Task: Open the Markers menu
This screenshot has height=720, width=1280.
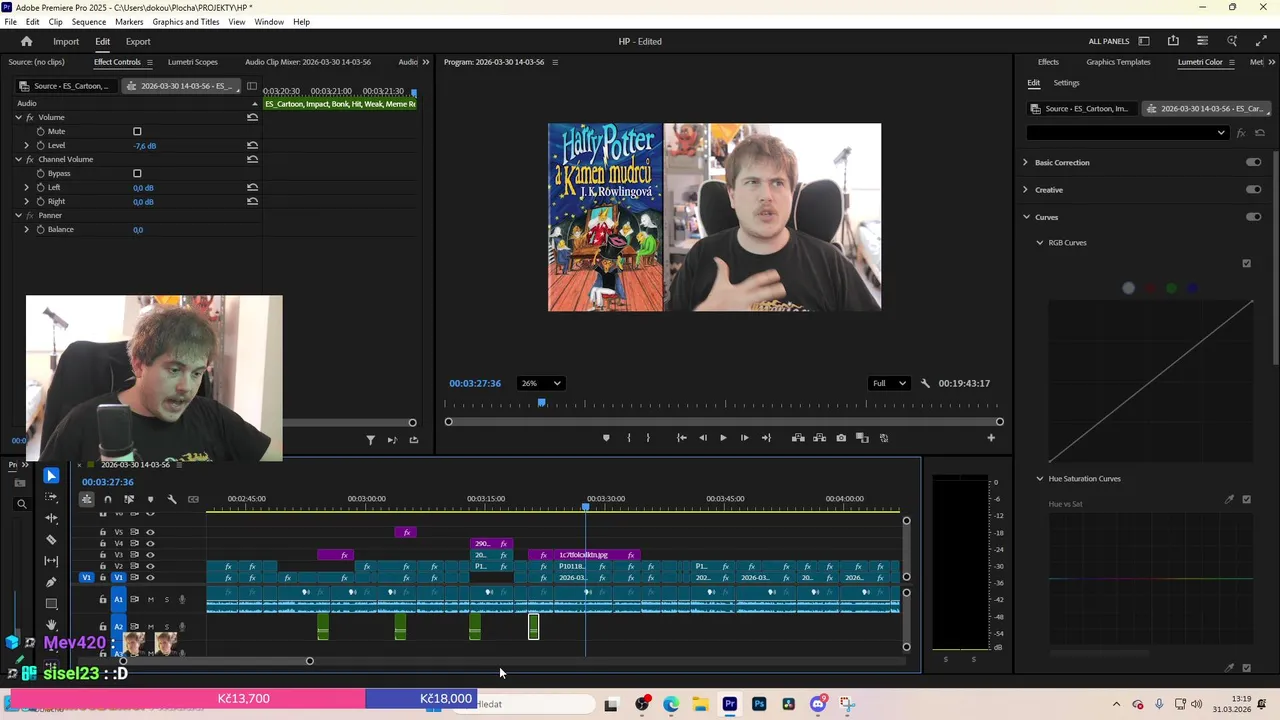Action: [129, 22]
